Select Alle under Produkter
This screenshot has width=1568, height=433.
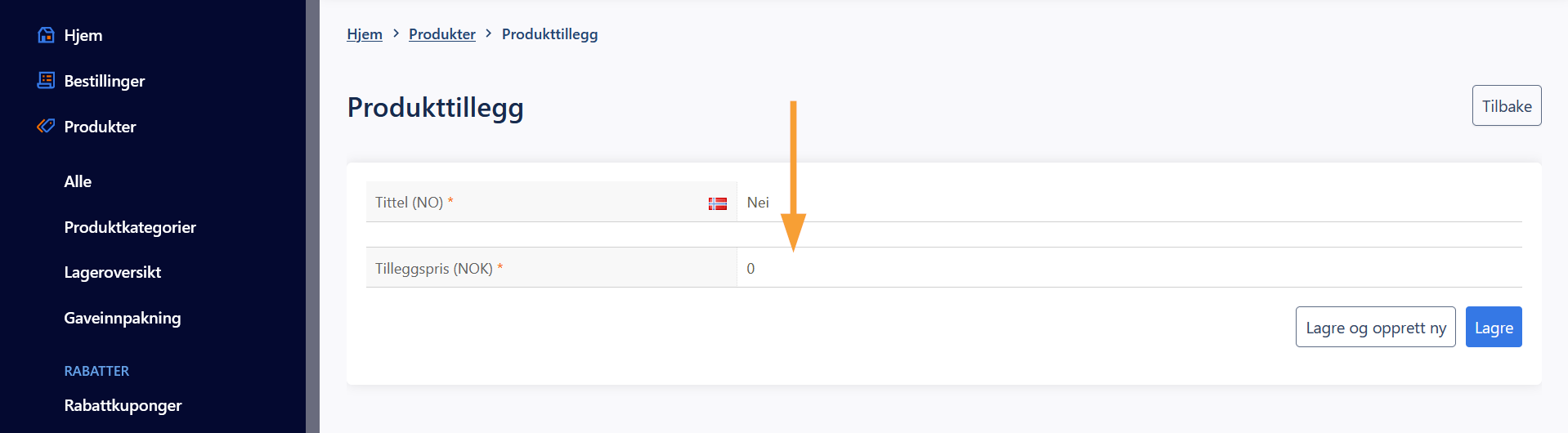coord(78,181)
